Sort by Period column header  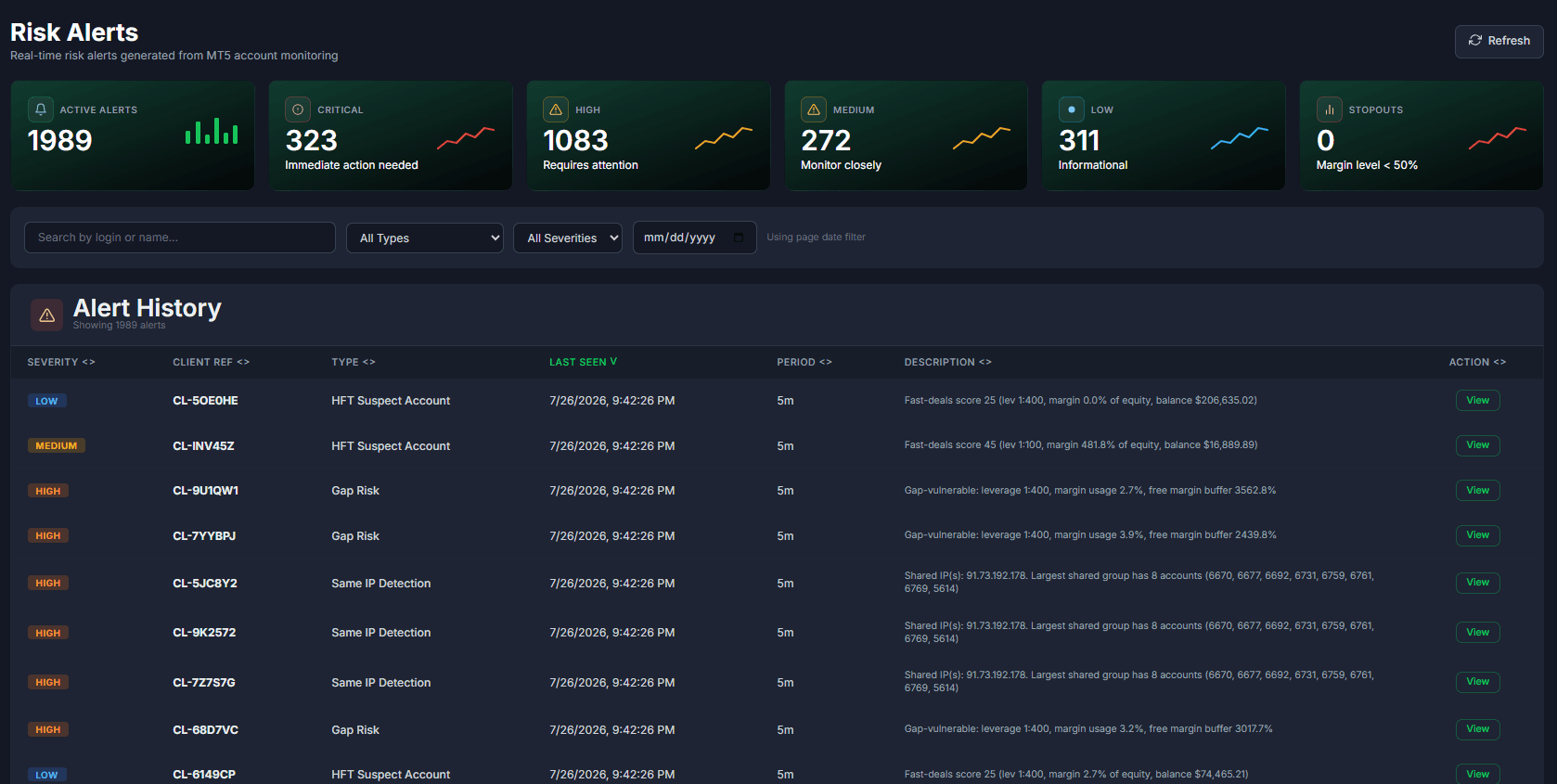[x=804, y=362]
